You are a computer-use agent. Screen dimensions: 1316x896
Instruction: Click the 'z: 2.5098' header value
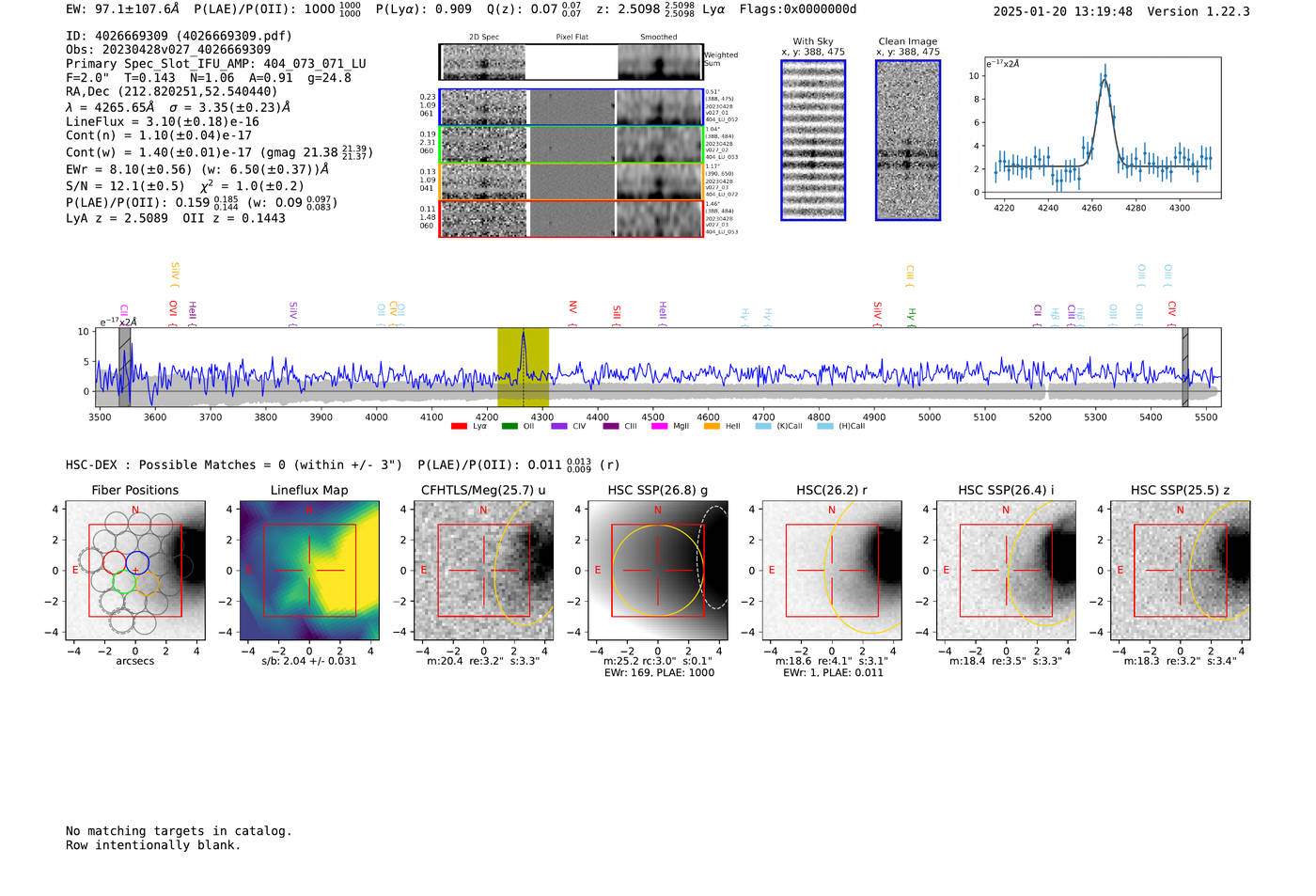coord(646,9)
